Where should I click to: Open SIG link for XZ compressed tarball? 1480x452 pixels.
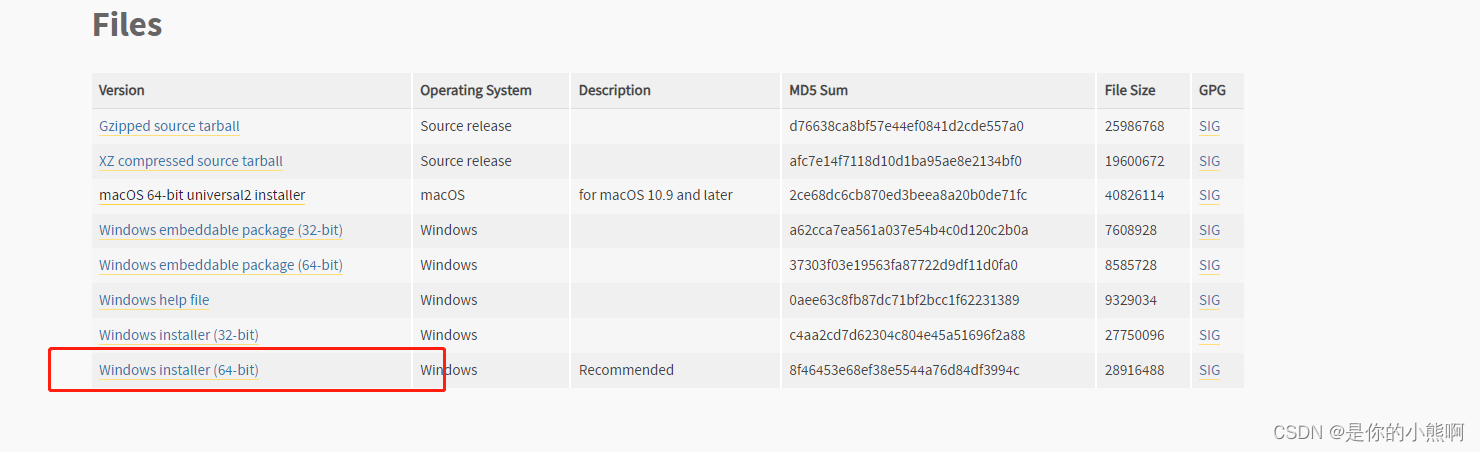pos(1209,161)
